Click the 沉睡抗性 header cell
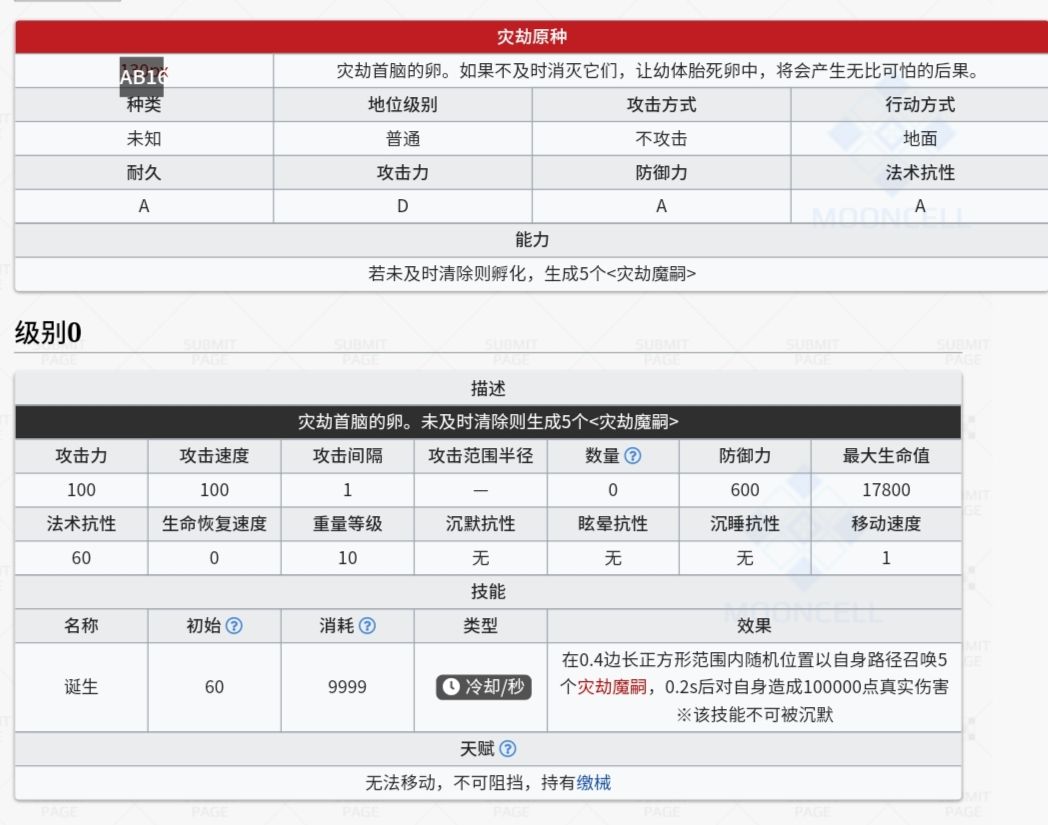 coord(745,523)
